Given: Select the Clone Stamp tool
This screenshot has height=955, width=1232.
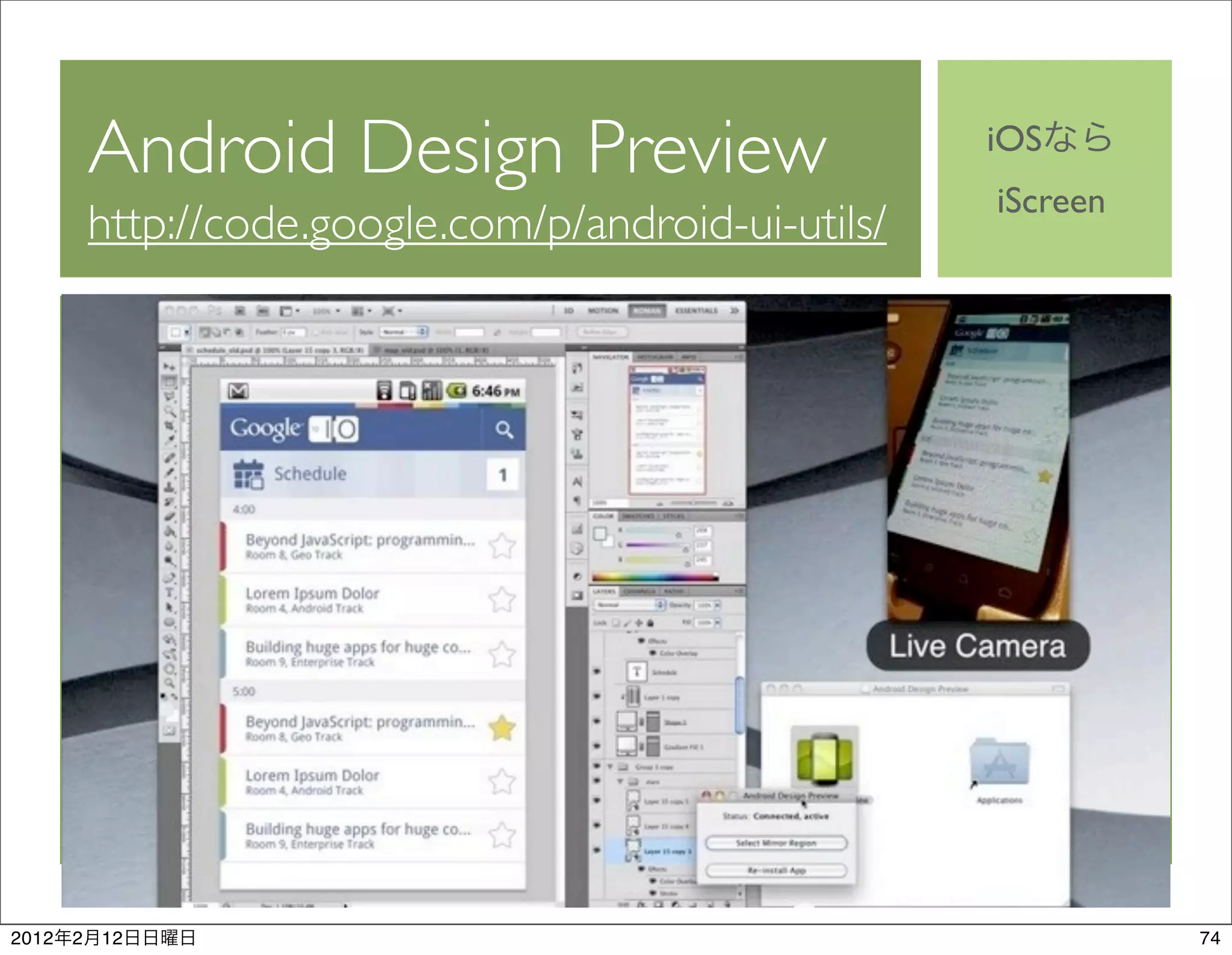Looking at the screenshot, I should [x=170, y=488].
